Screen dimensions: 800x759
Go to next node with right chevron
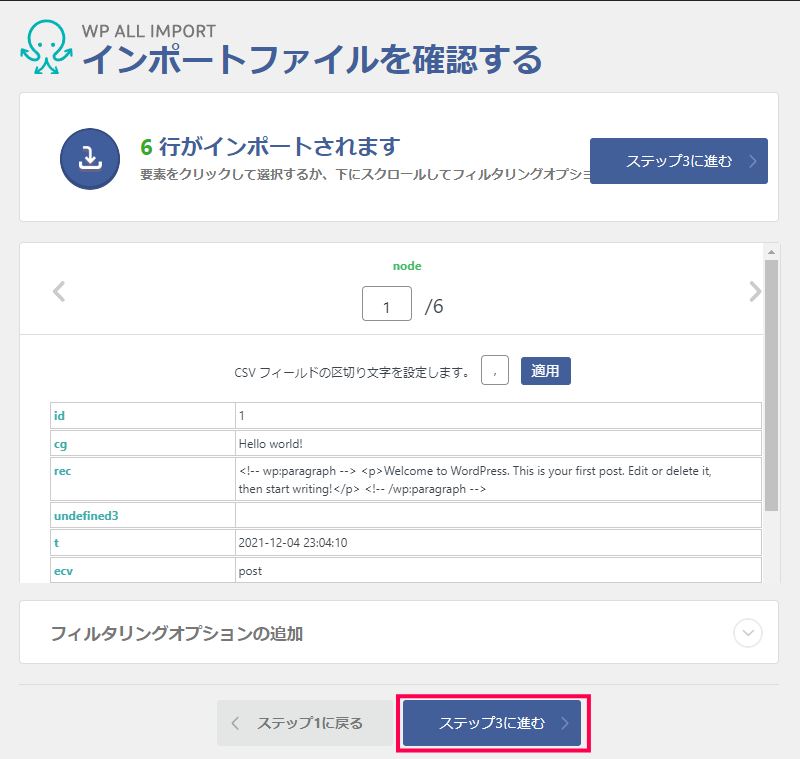755,292
